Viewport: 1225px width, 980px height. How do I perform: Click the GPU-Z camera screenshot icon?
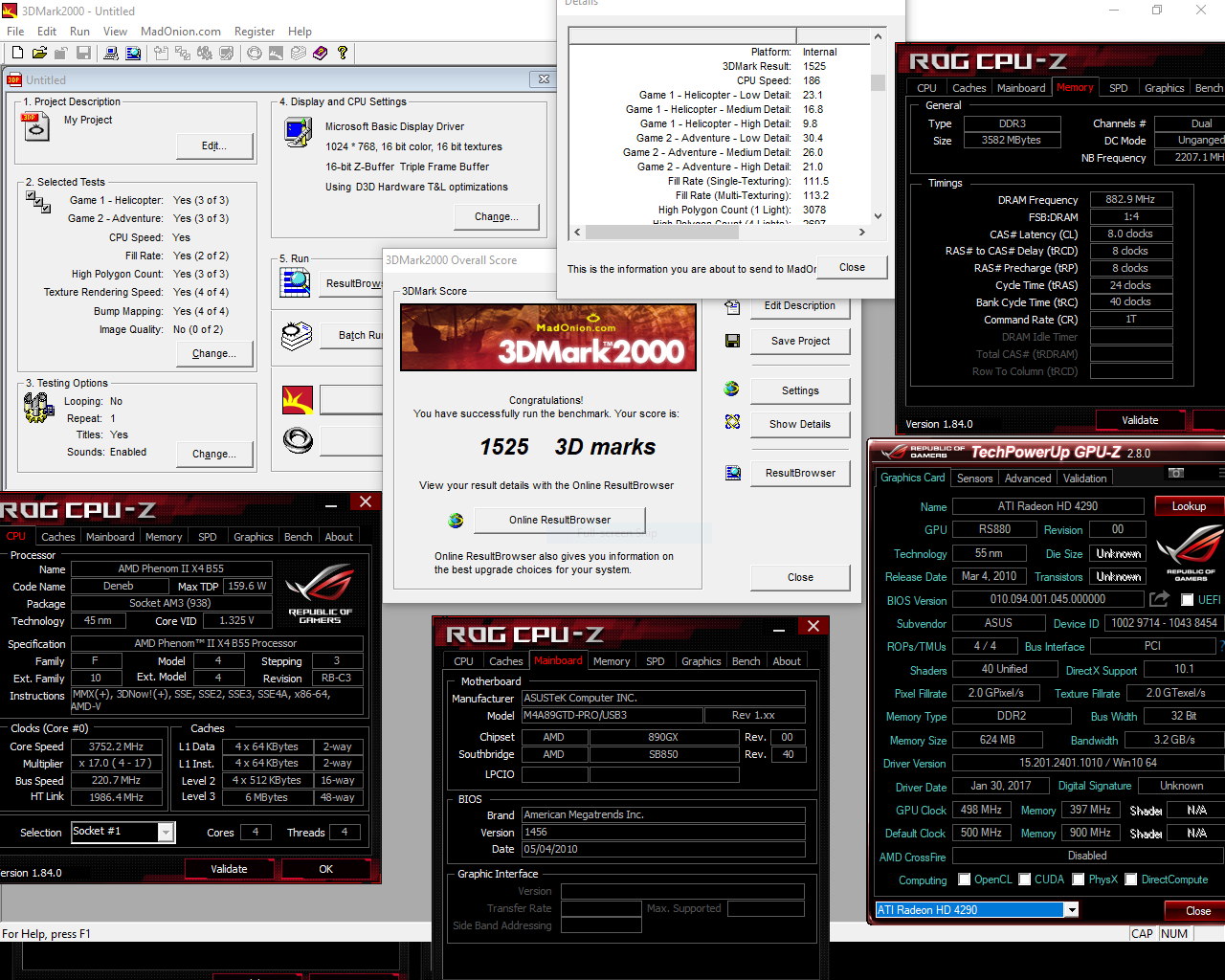1176,473
